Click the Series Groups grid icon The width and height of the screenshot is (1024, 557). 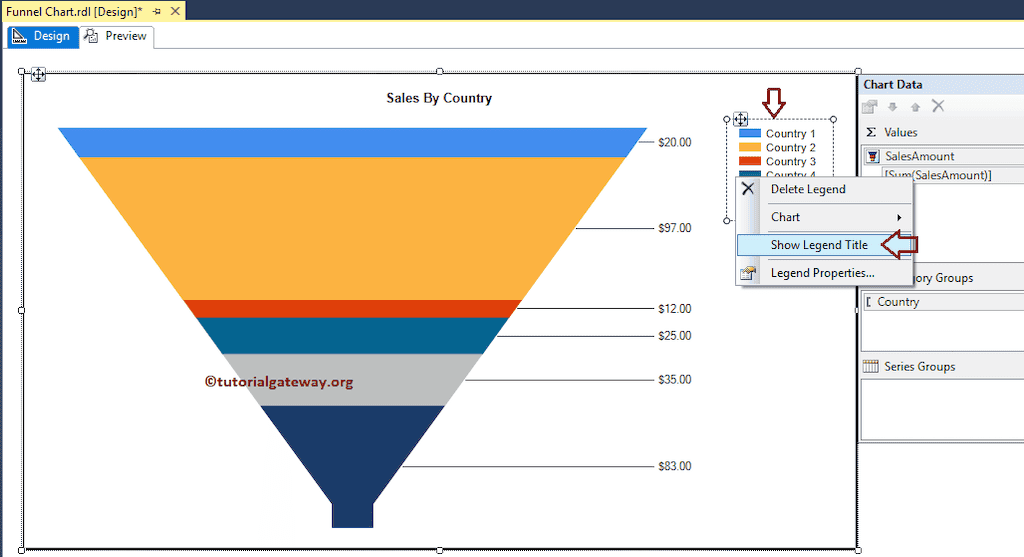point(871,367)
